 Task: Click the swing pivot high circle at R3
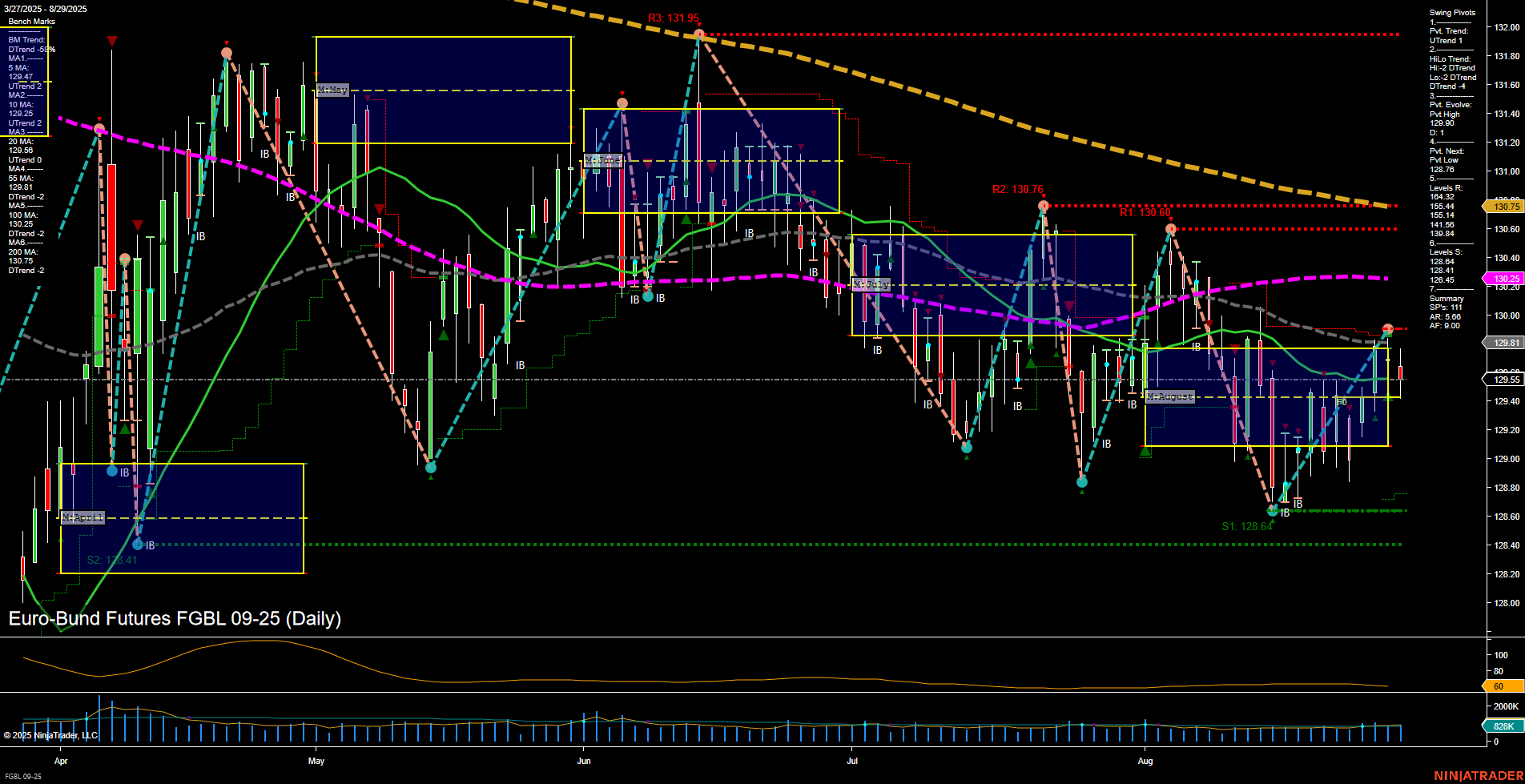[x=699, y=34]
